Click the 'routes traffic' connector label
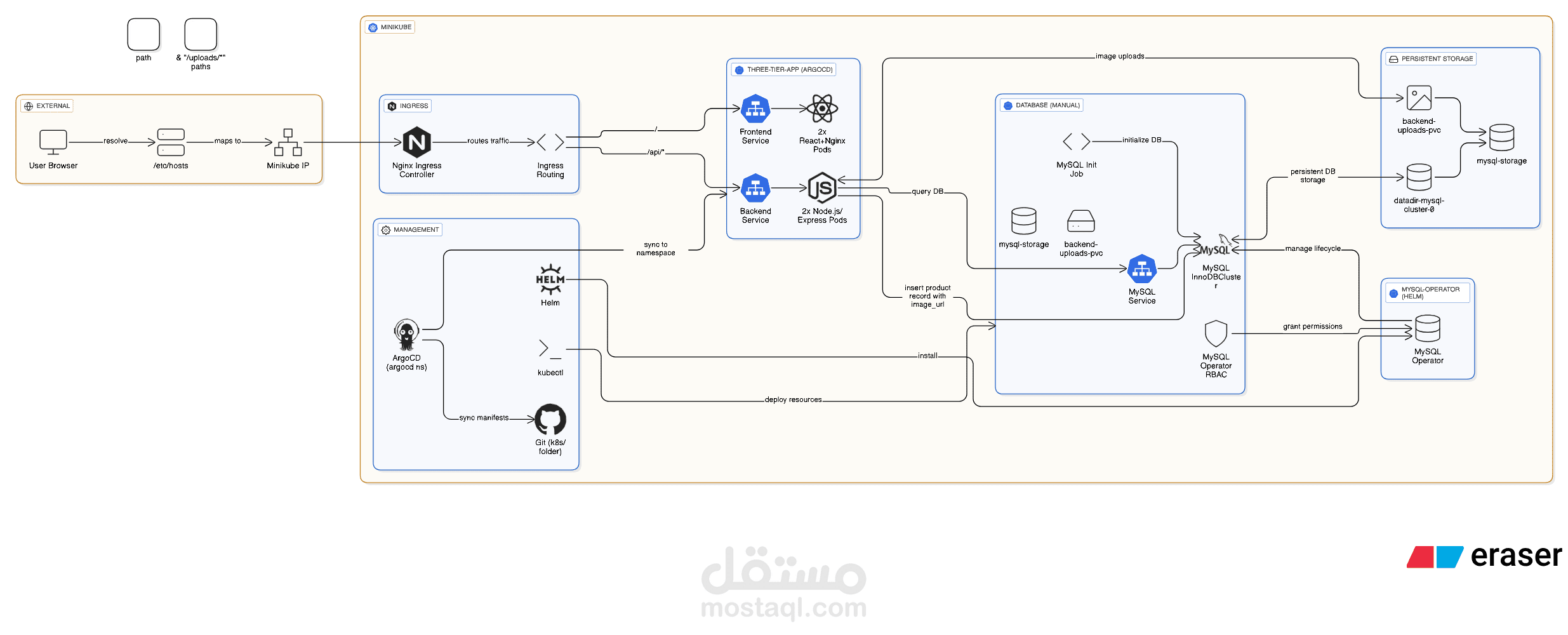This screenshot has width=1568, height=635. click(x=488, y=141)
